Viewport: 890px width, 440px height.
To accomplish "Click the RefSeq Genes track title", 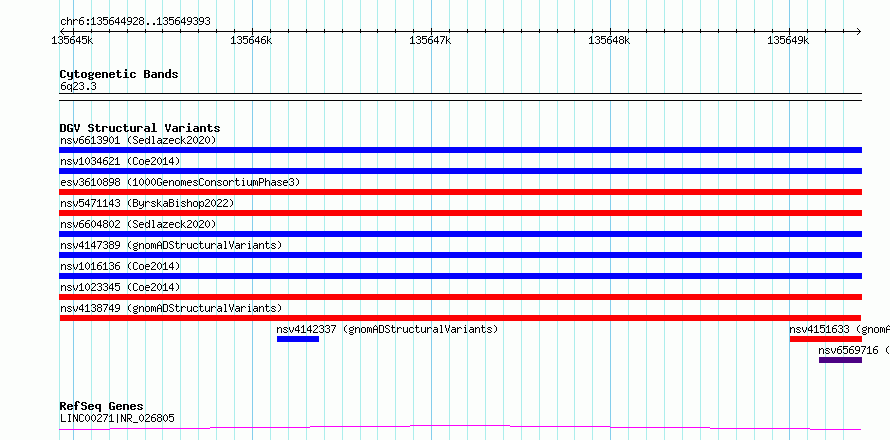I will point(102,407).
